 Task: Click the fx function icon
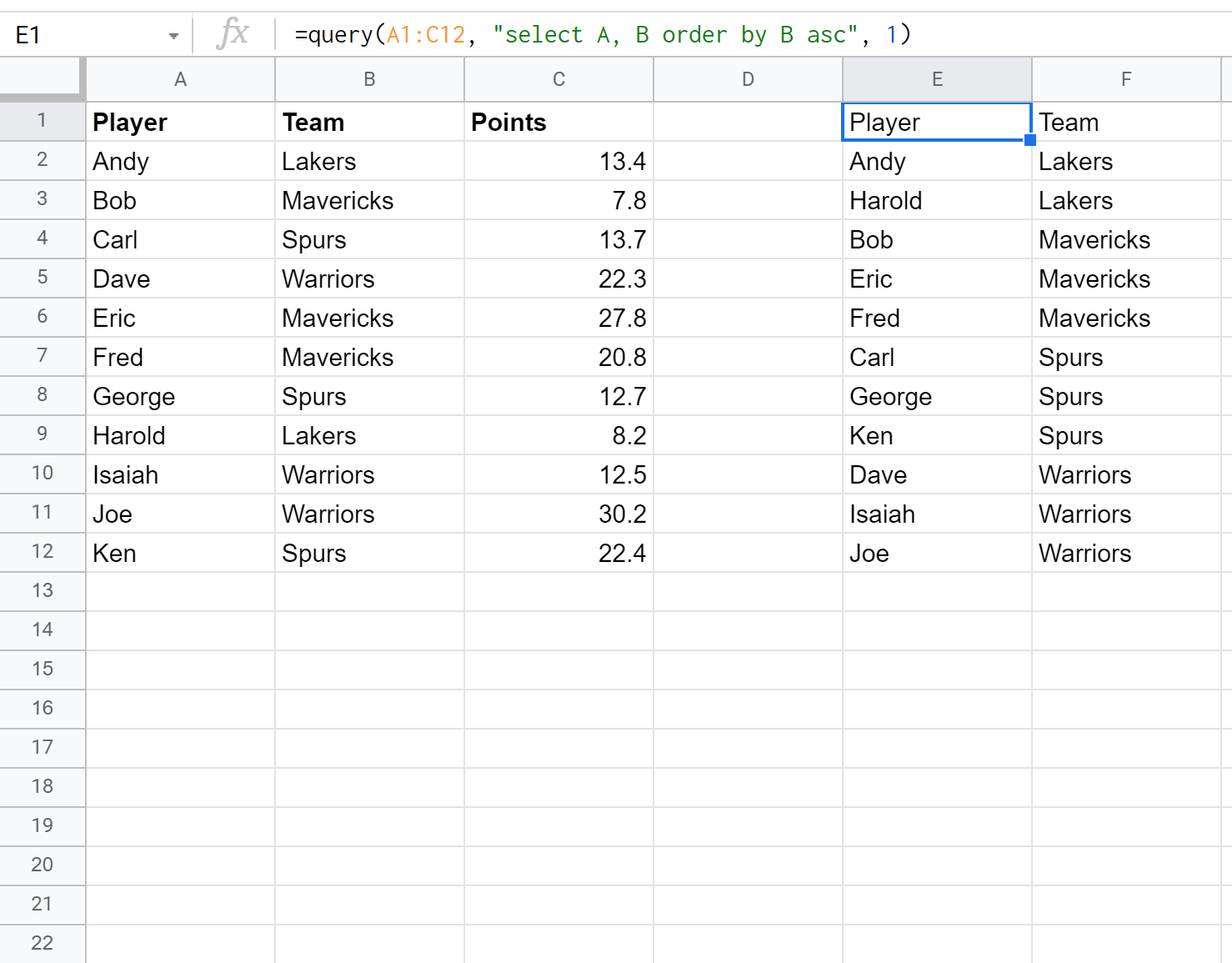[x=232, y=34]
